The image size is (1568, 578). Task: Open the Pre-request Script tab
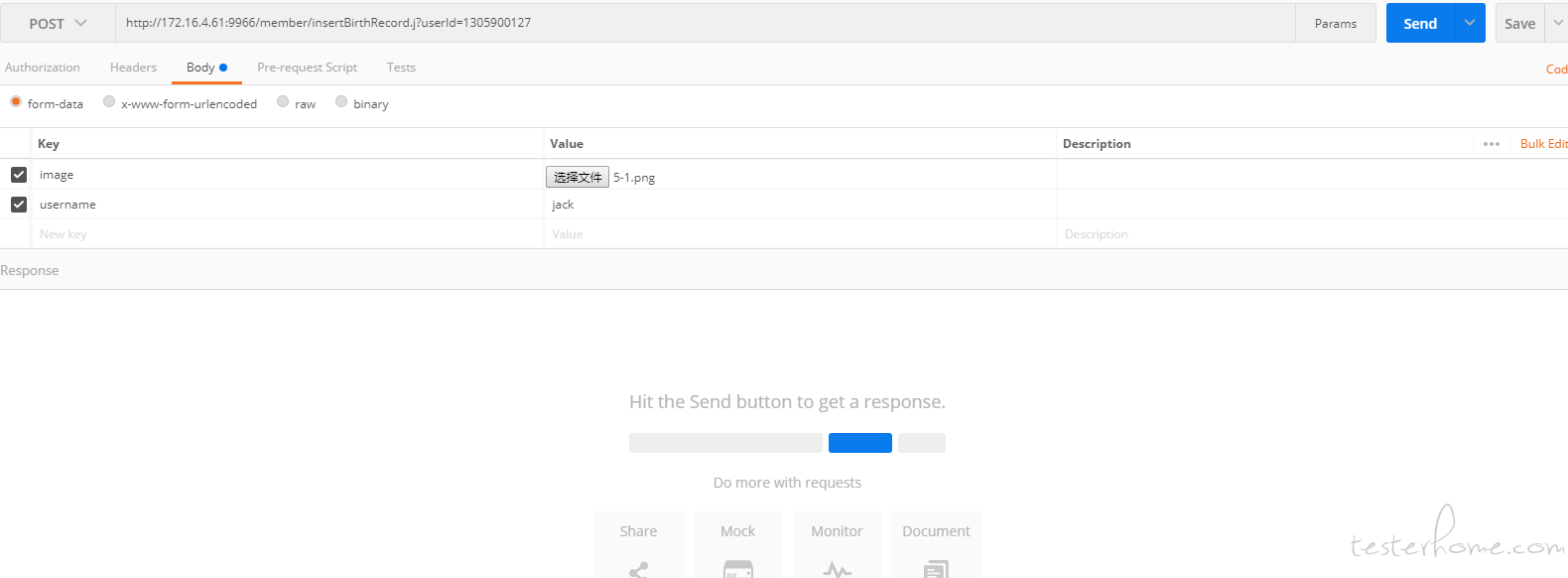(307, 68)
